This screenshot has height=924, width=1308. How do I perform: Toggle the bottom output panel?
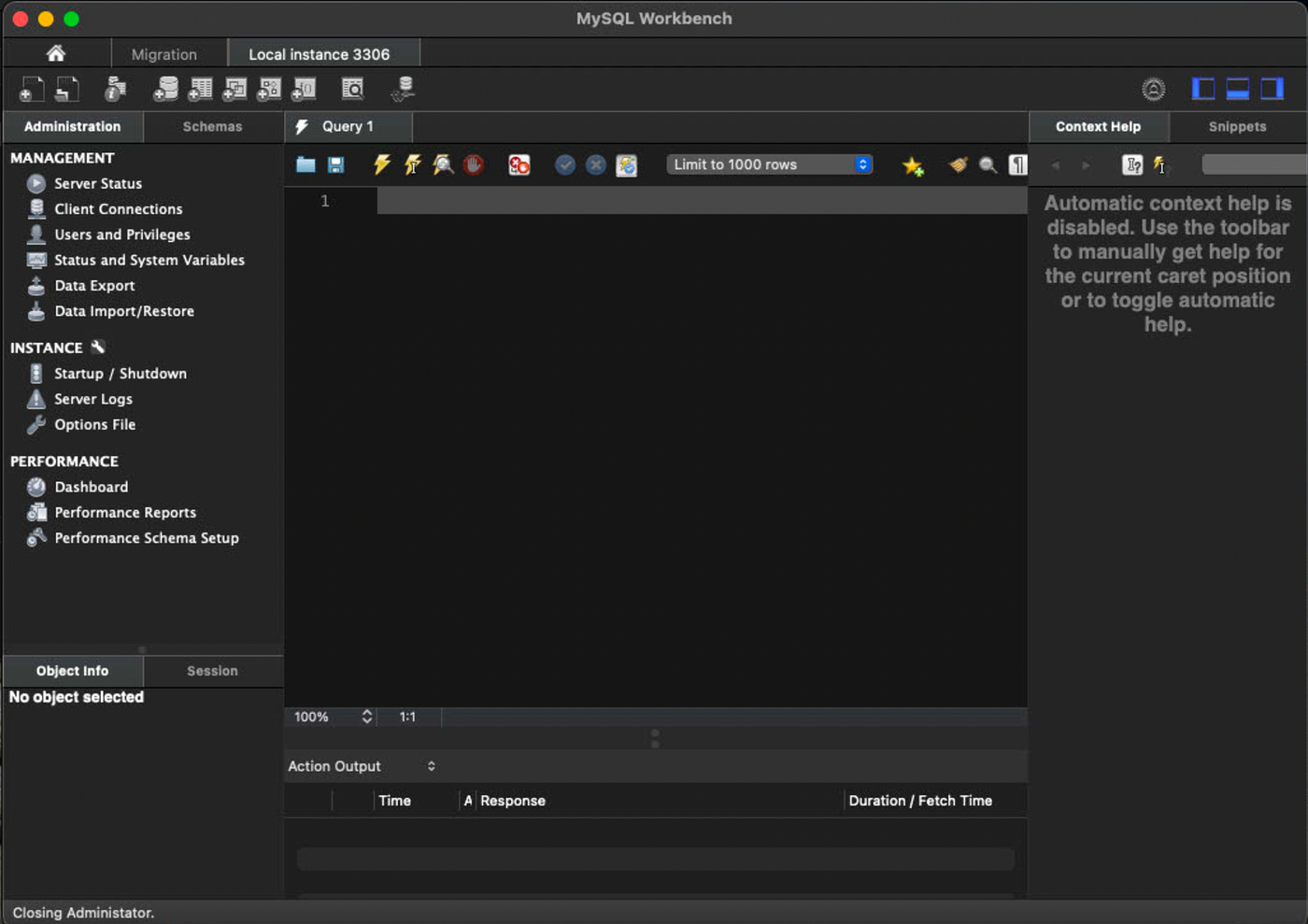[1238, 90]
